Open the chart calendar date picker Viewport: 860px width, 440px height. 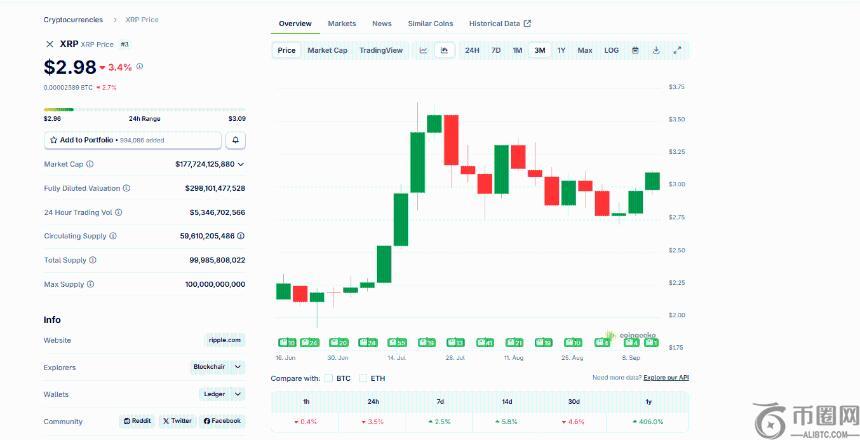pos(635,50)
